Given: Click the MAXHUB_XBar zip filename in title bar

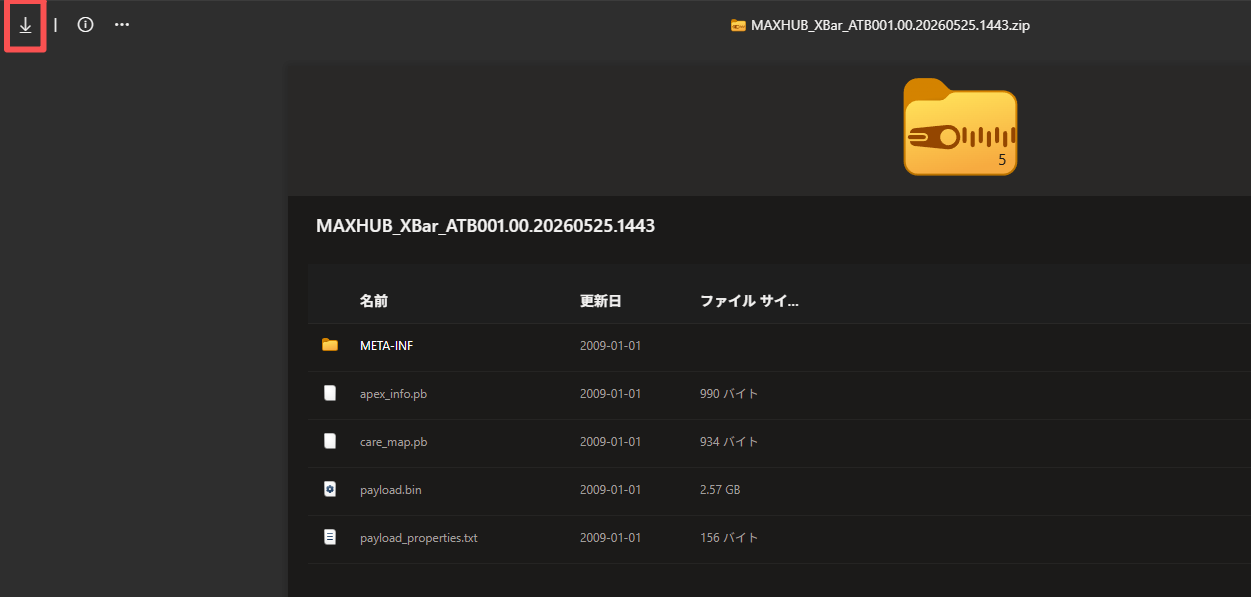Looking at the screenshot, I should (890, 26).
